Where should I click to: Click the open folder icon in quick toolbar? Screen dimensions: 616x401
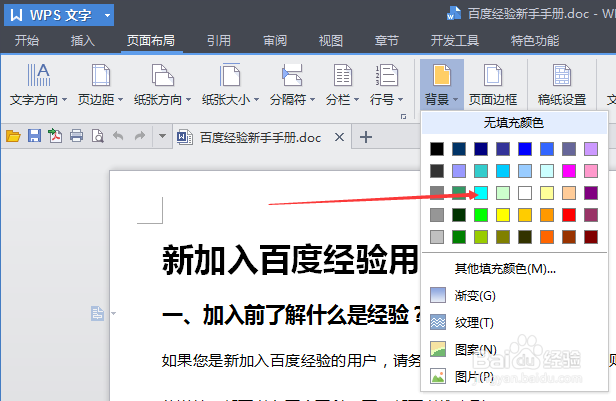point(13,136)
